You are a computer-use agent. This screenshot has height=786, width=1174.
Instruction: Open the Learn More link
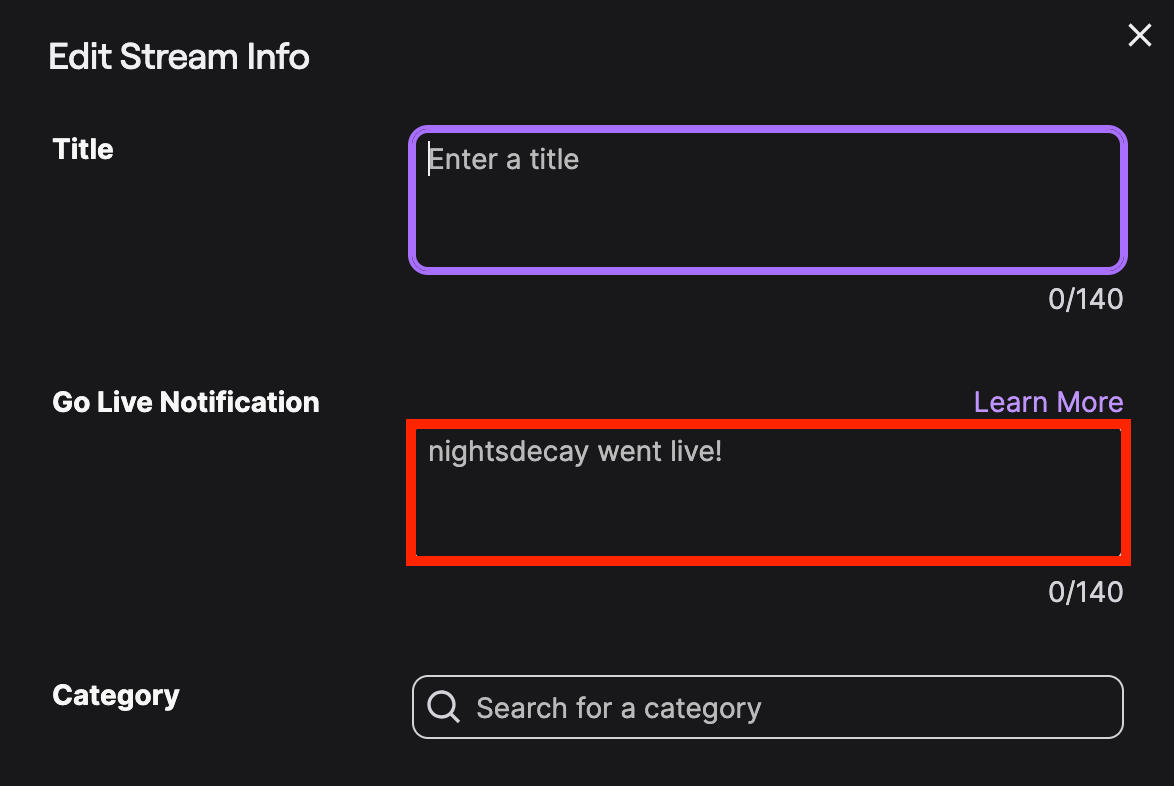tap(1048, 402)
